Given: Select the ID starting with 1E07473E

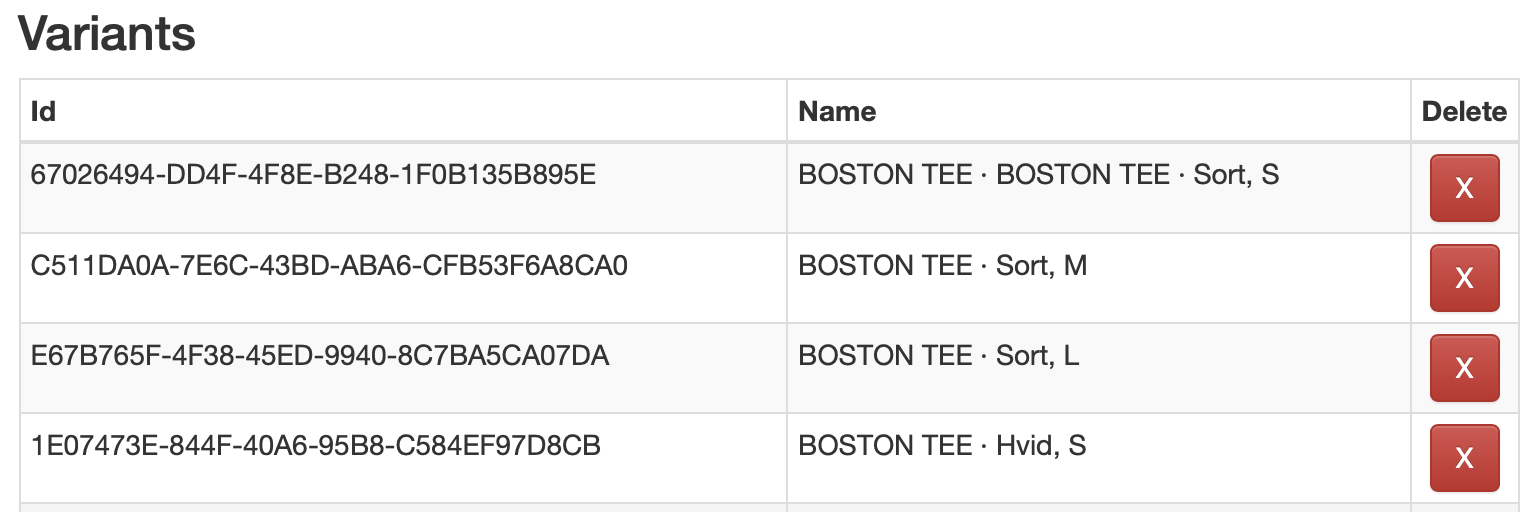Looking at the screenshot, I should click(316, 445).
